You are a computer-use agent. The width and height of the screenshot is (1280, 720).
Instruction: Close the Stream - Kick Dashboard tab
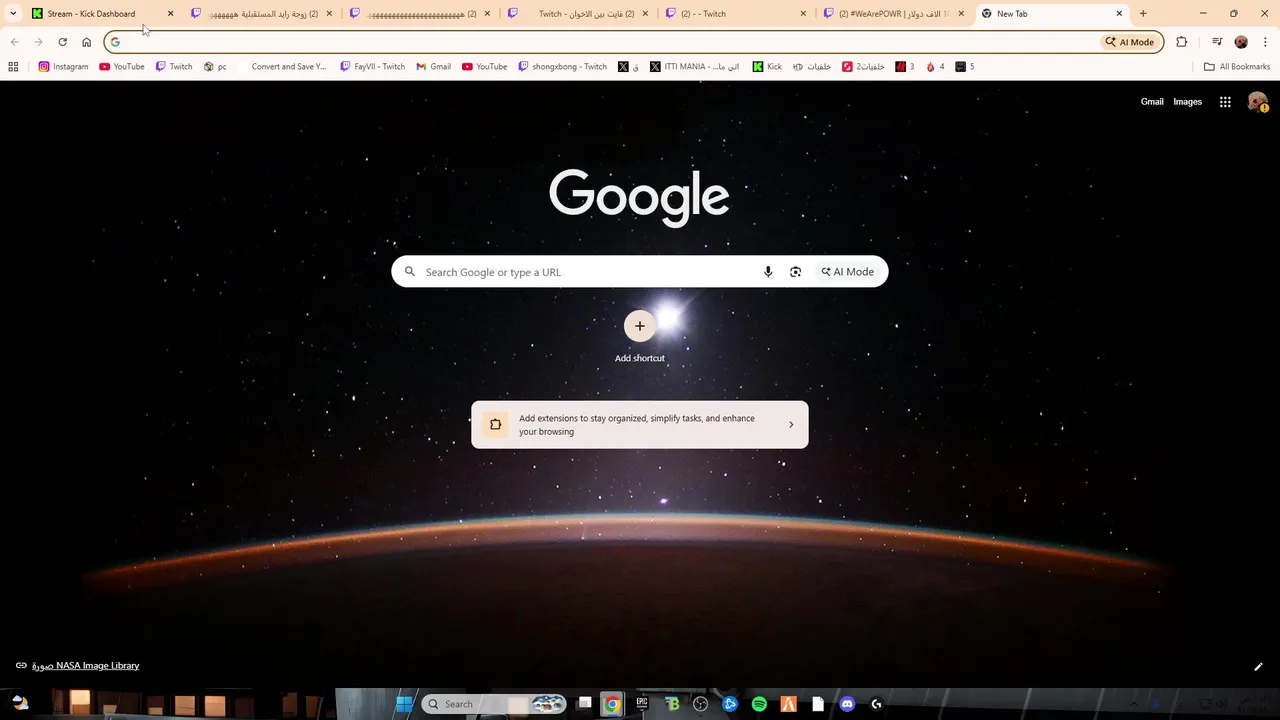pyautogui.click(x=170, y=14)
